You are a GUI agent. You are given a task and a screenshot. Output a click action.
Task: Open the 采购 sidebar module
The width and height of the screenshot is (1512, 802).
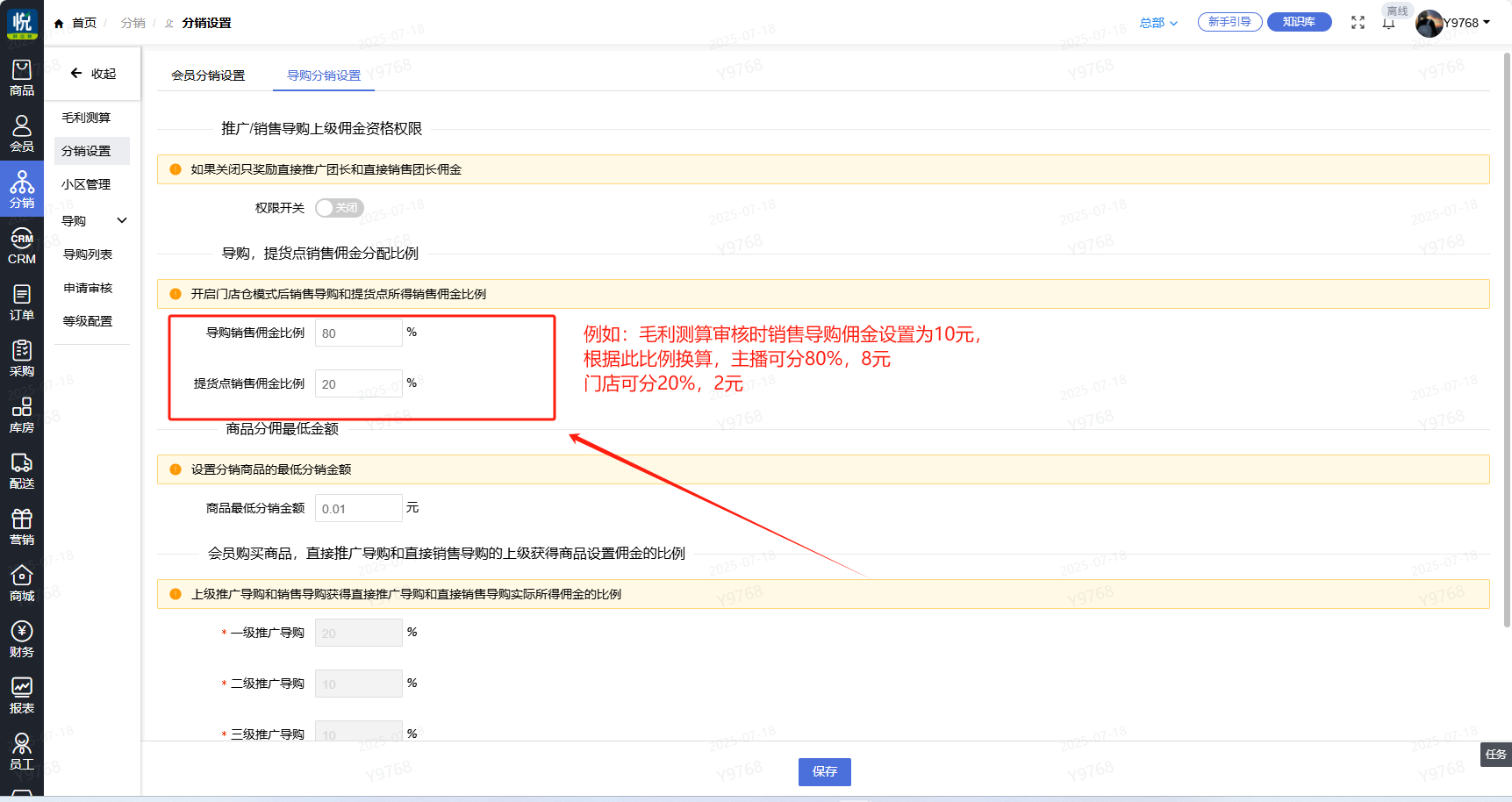click(x=22, y=358)
